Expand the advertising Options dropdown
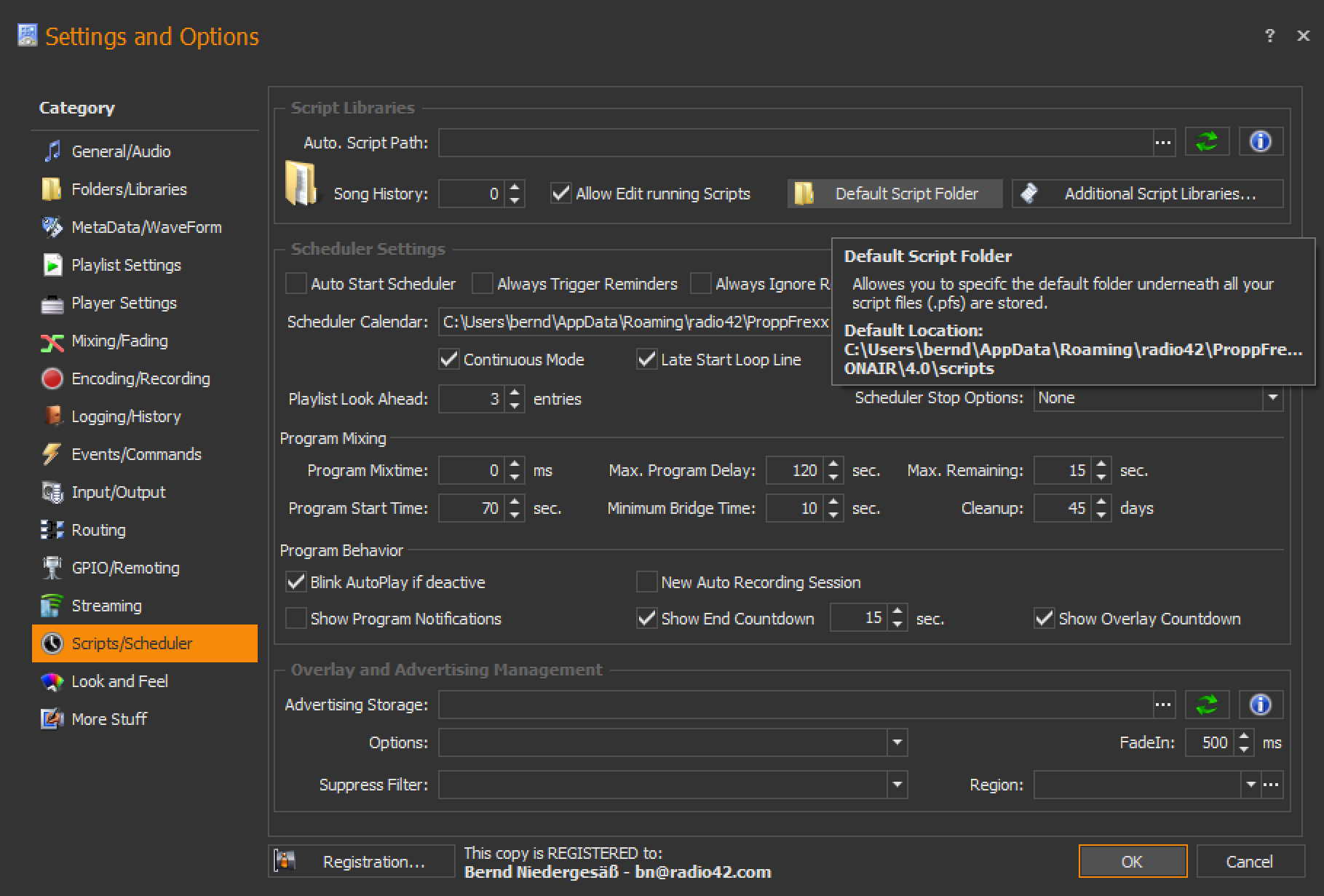This screenshot has width=1324, height=896. pos(897,743)
